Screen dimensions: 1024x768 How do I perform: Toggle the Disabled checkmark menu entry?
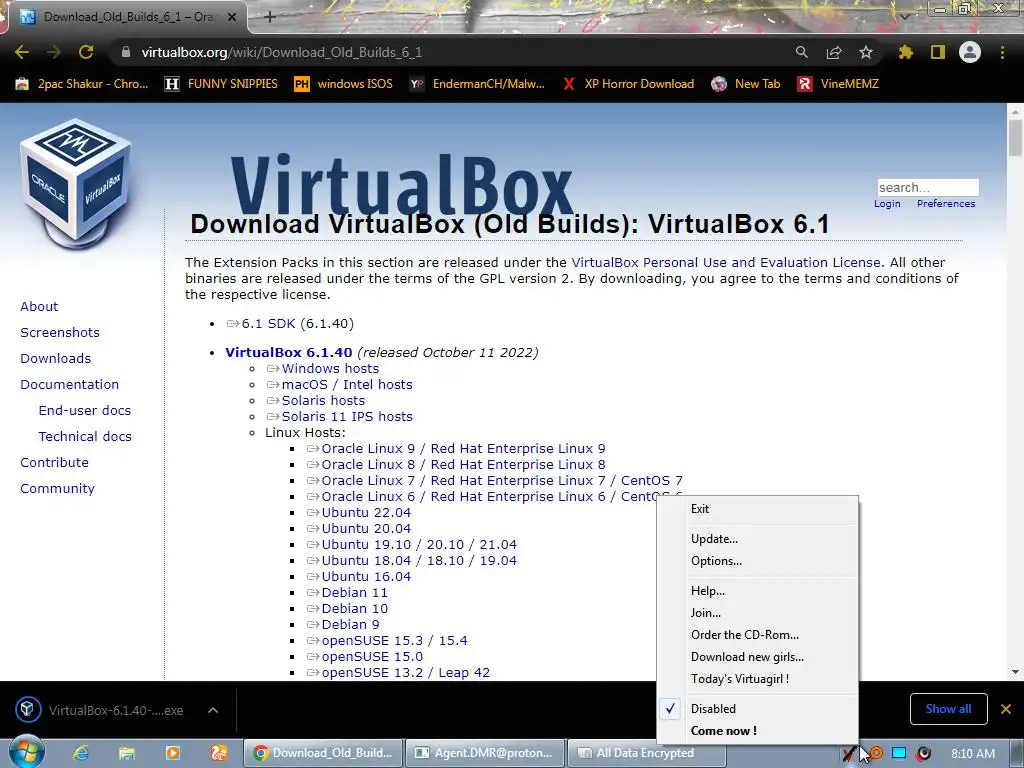(758, 709)
